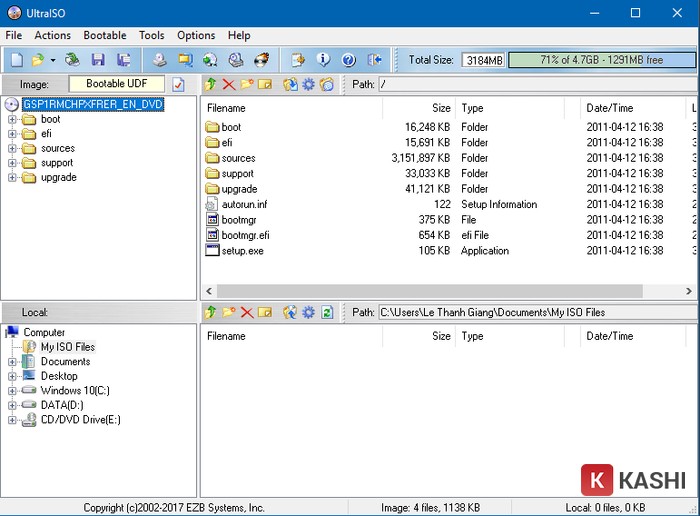Open the Bootable menu

pyautogui.click(x=105, y=35)
